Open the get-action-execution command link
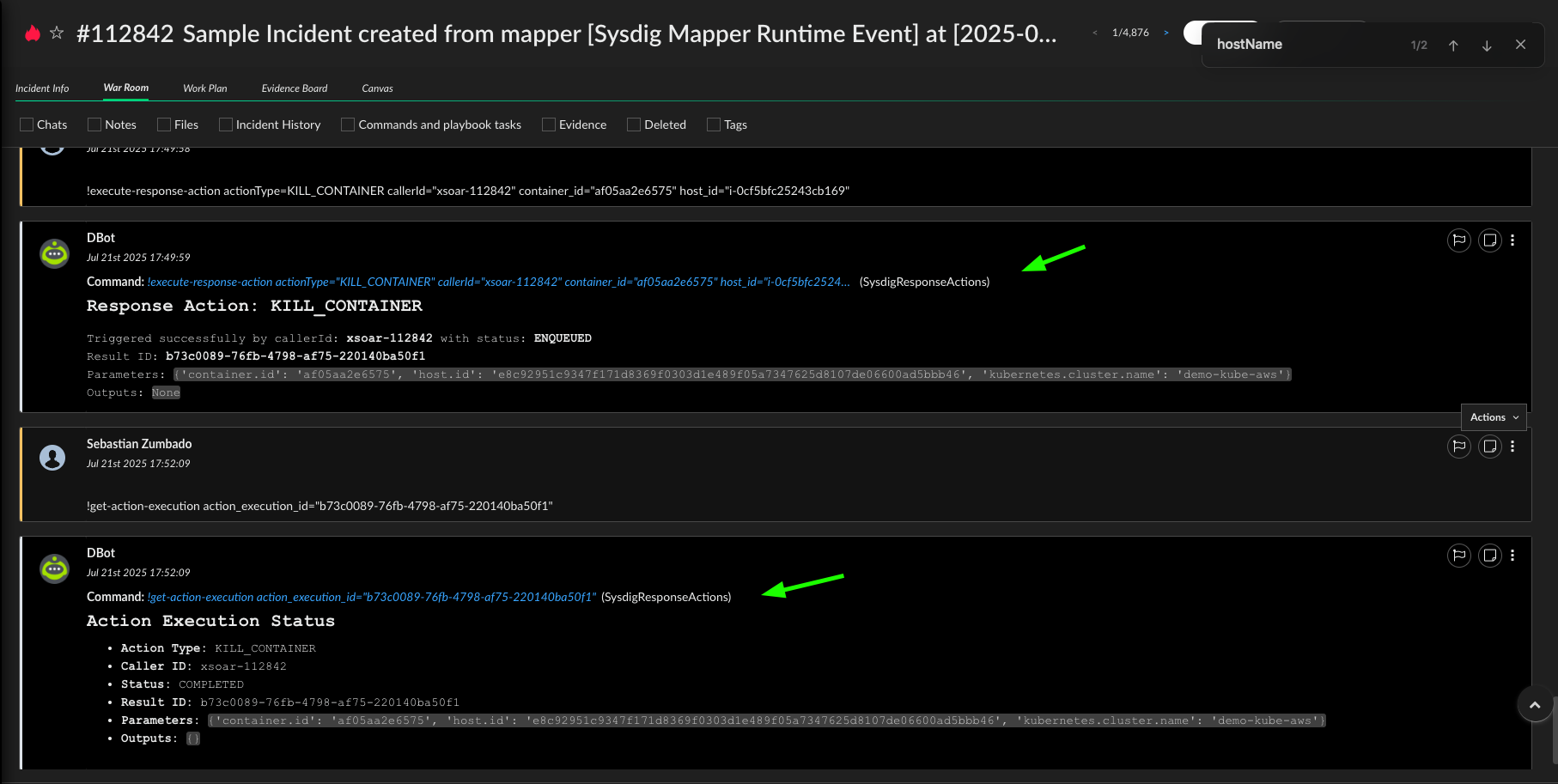This screenshot has width=1558, height=784. click(x=372, y=597)
